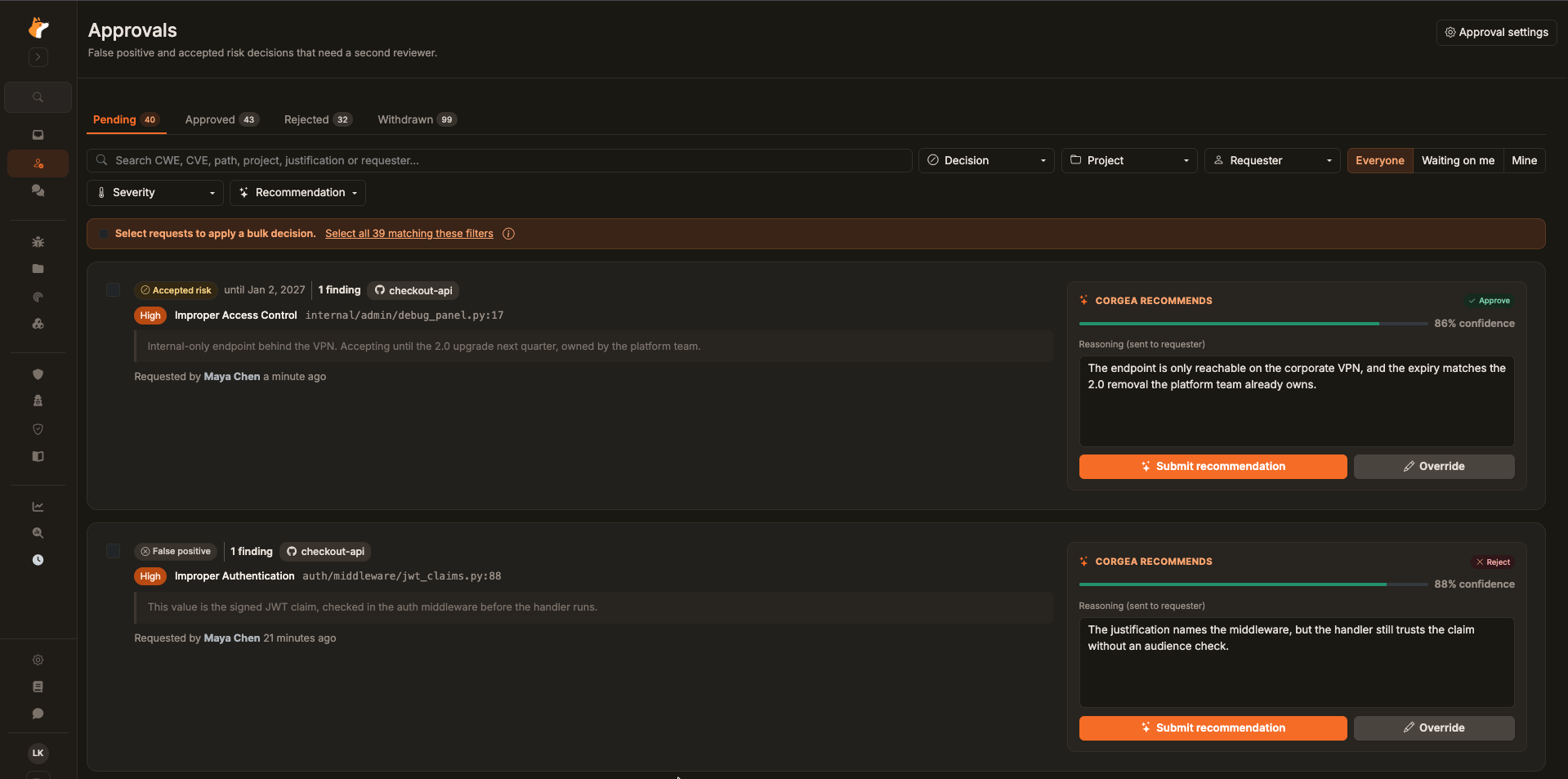Click the info icon in the bulk banner

tap(508, 234)
